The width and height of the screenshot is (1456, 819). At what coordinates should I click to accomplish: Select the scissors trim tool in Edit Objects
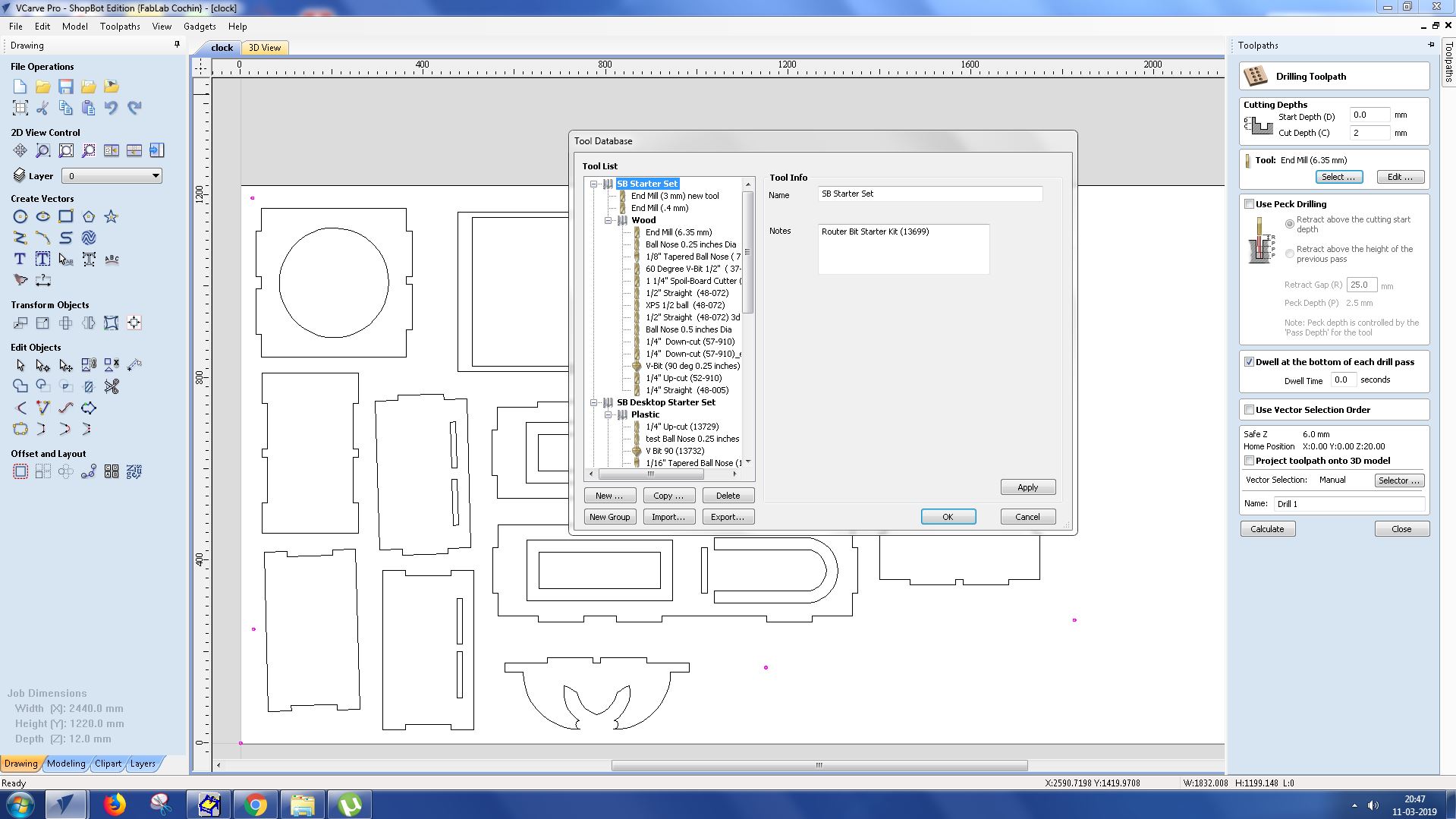112,386
